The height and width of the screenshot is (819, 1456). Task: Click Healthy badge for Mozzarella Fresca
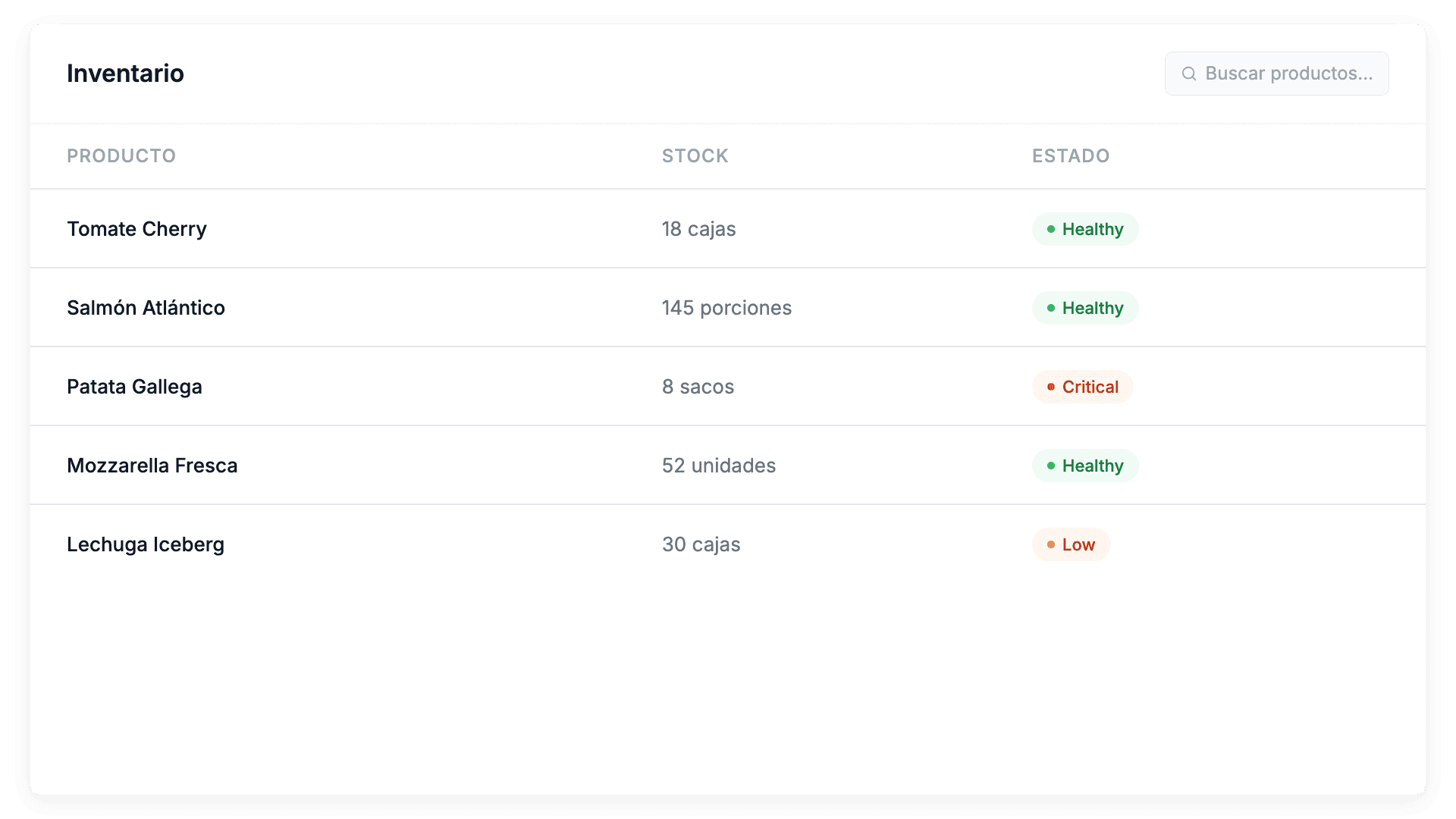click(x=1084, y=466)
